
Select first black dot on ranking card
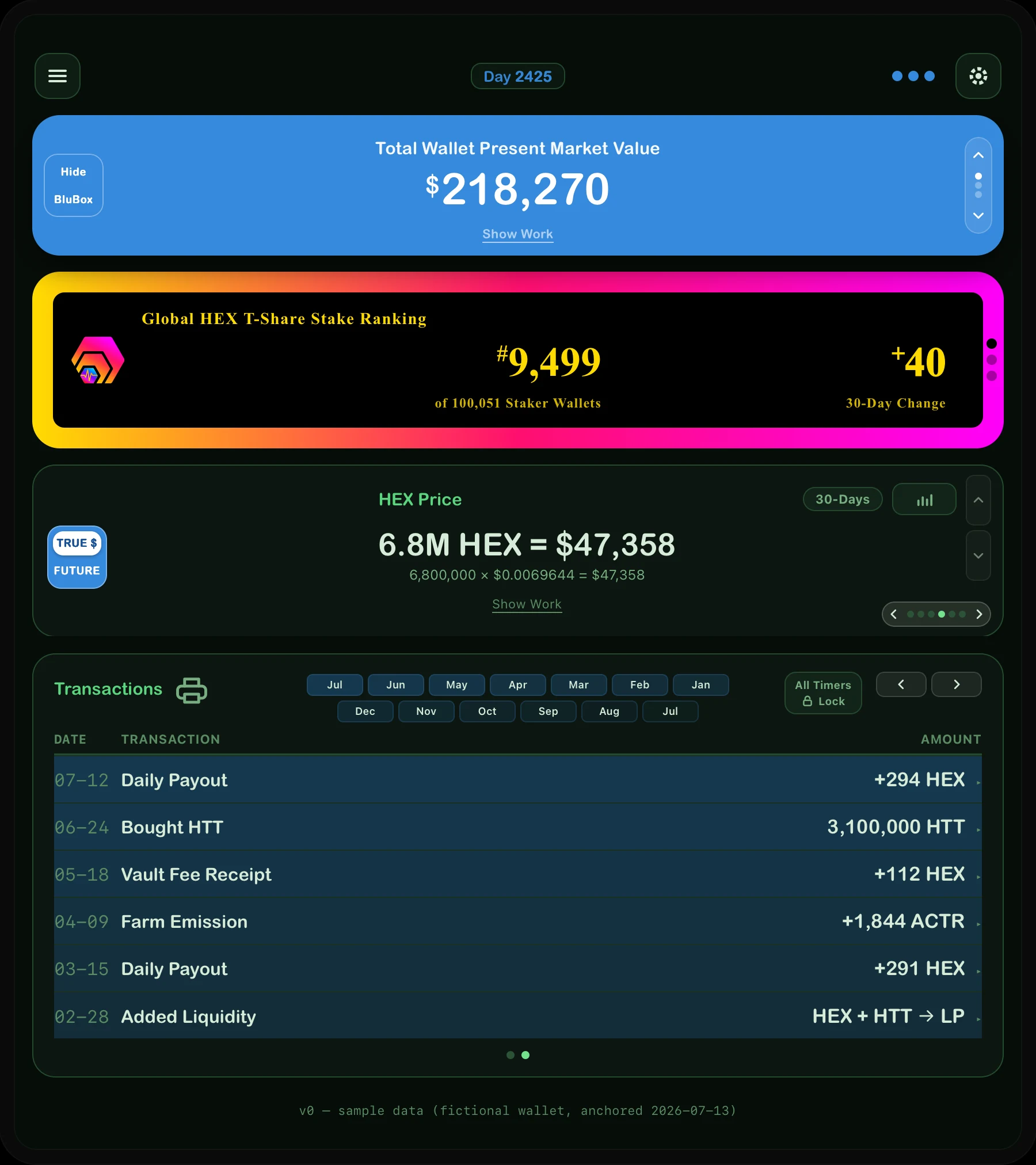tap(992, 344)
